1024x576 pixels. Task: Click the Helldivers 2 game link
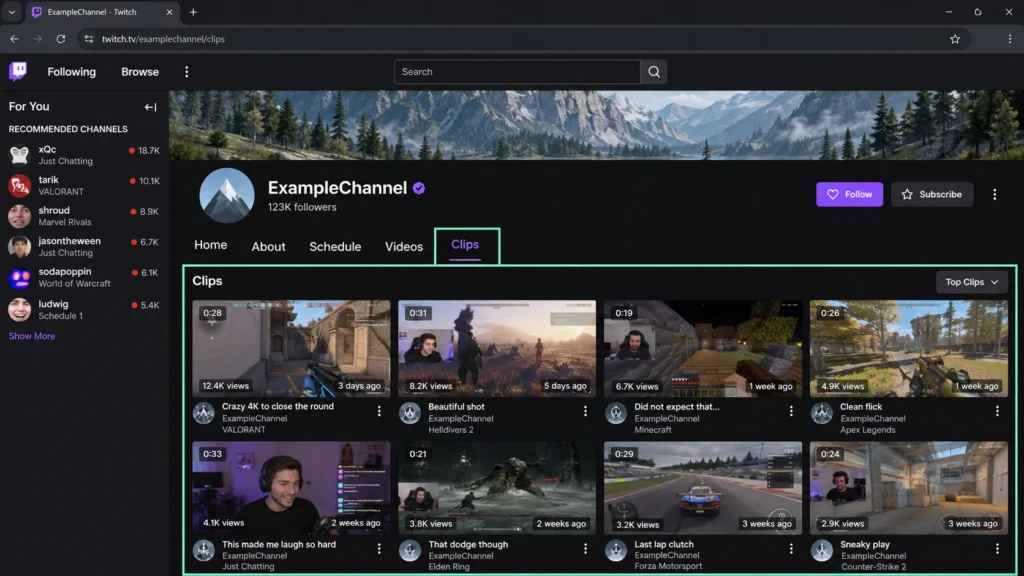click(451, 430)
